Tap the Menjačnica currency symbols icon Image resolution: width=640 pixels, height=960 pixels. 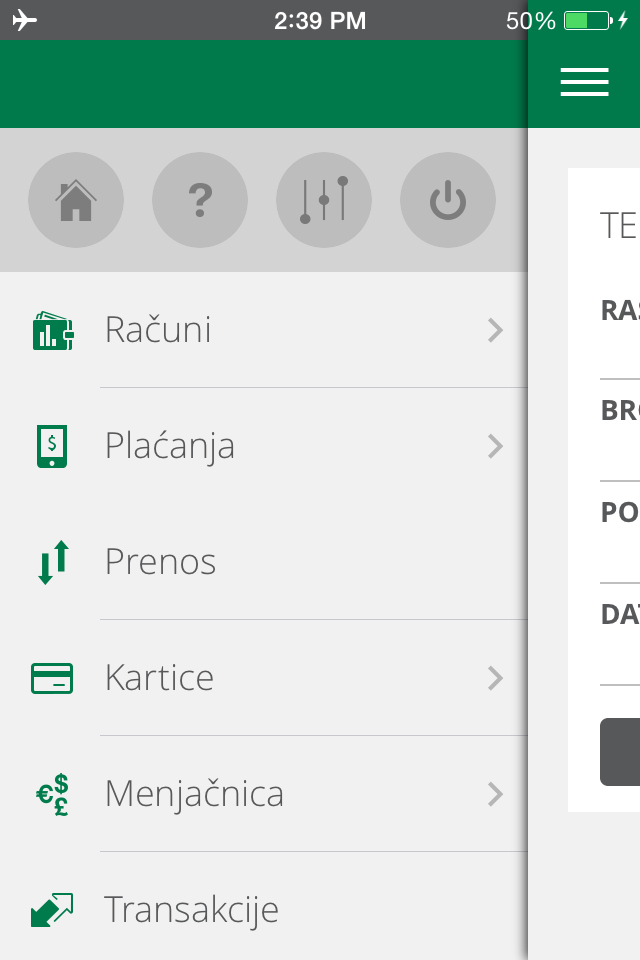[52, 794]
